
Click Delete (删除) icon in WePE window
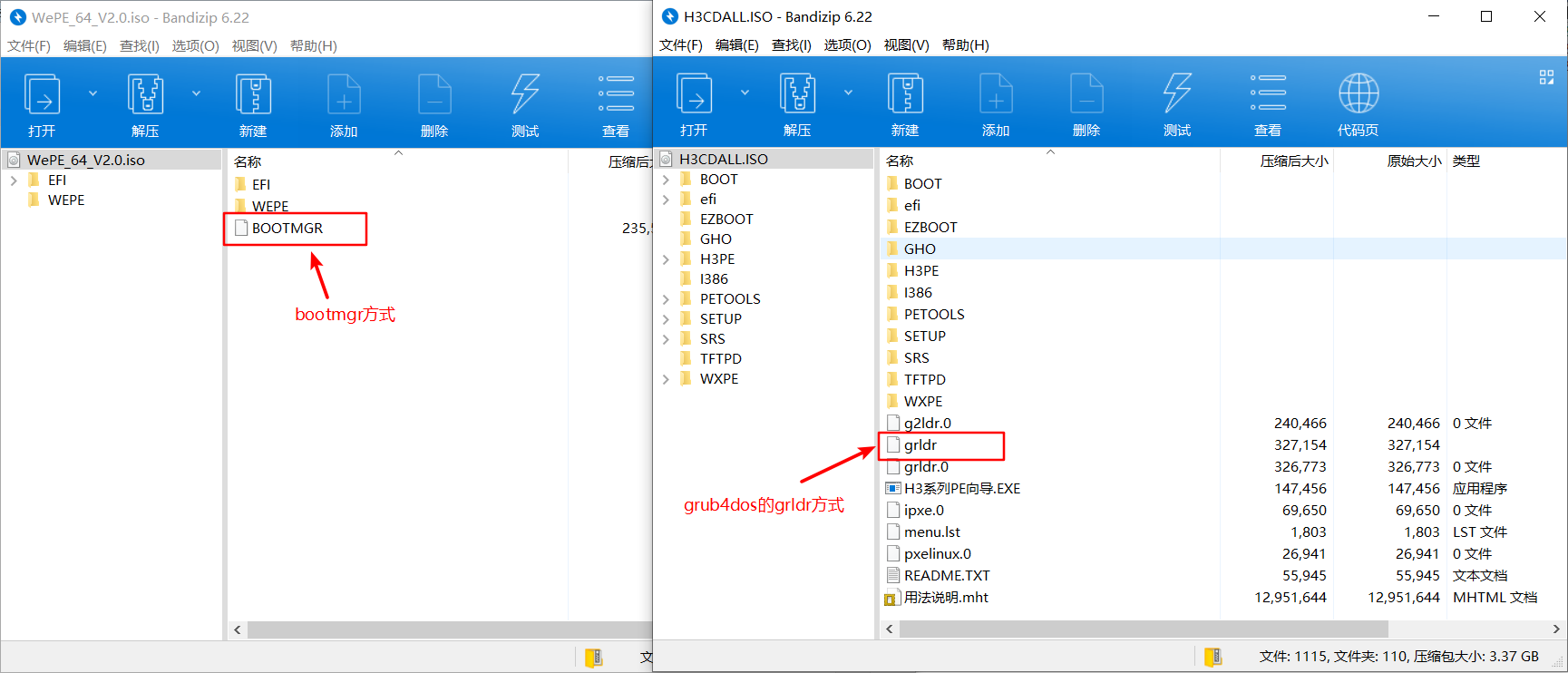pos(434,95)
